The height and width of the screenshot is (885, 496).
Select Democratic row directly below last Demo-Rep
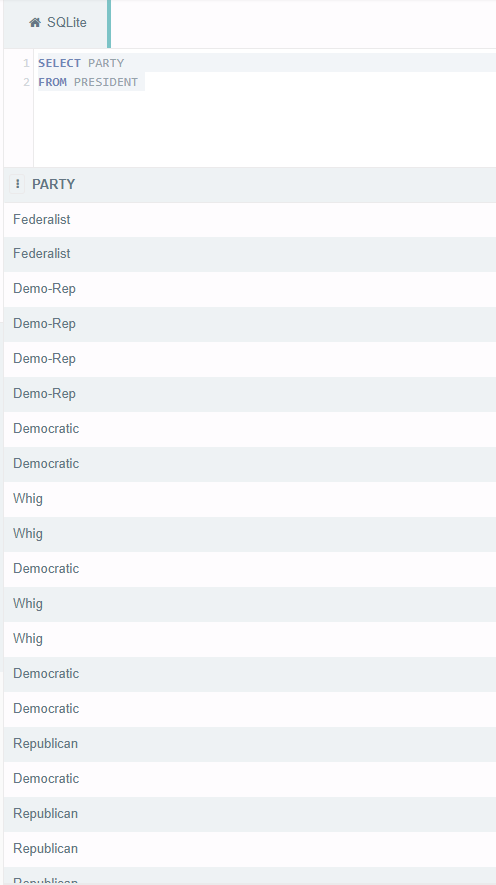tap(250, 429)
